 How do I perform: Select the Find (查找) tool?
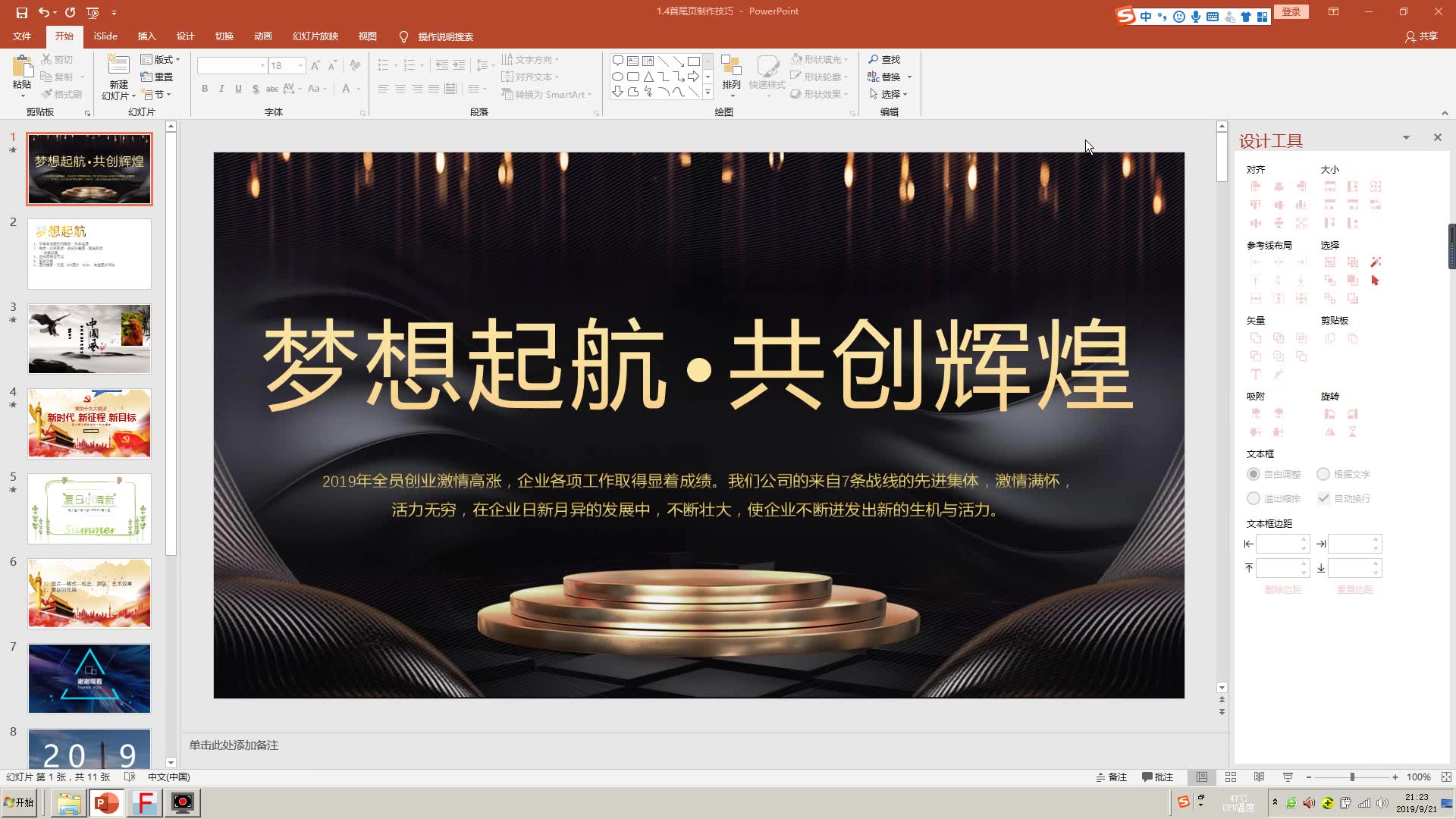coord(884,58)
